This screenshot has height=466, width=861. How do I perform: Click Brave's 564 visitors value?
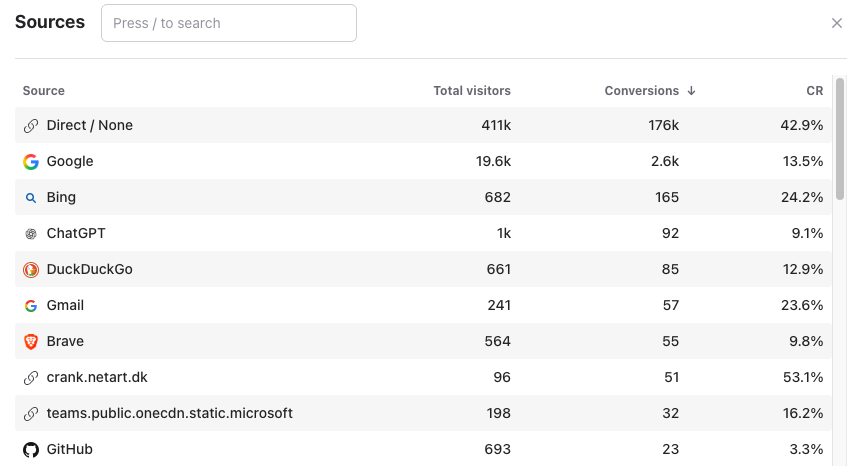[x=497, y=341]
